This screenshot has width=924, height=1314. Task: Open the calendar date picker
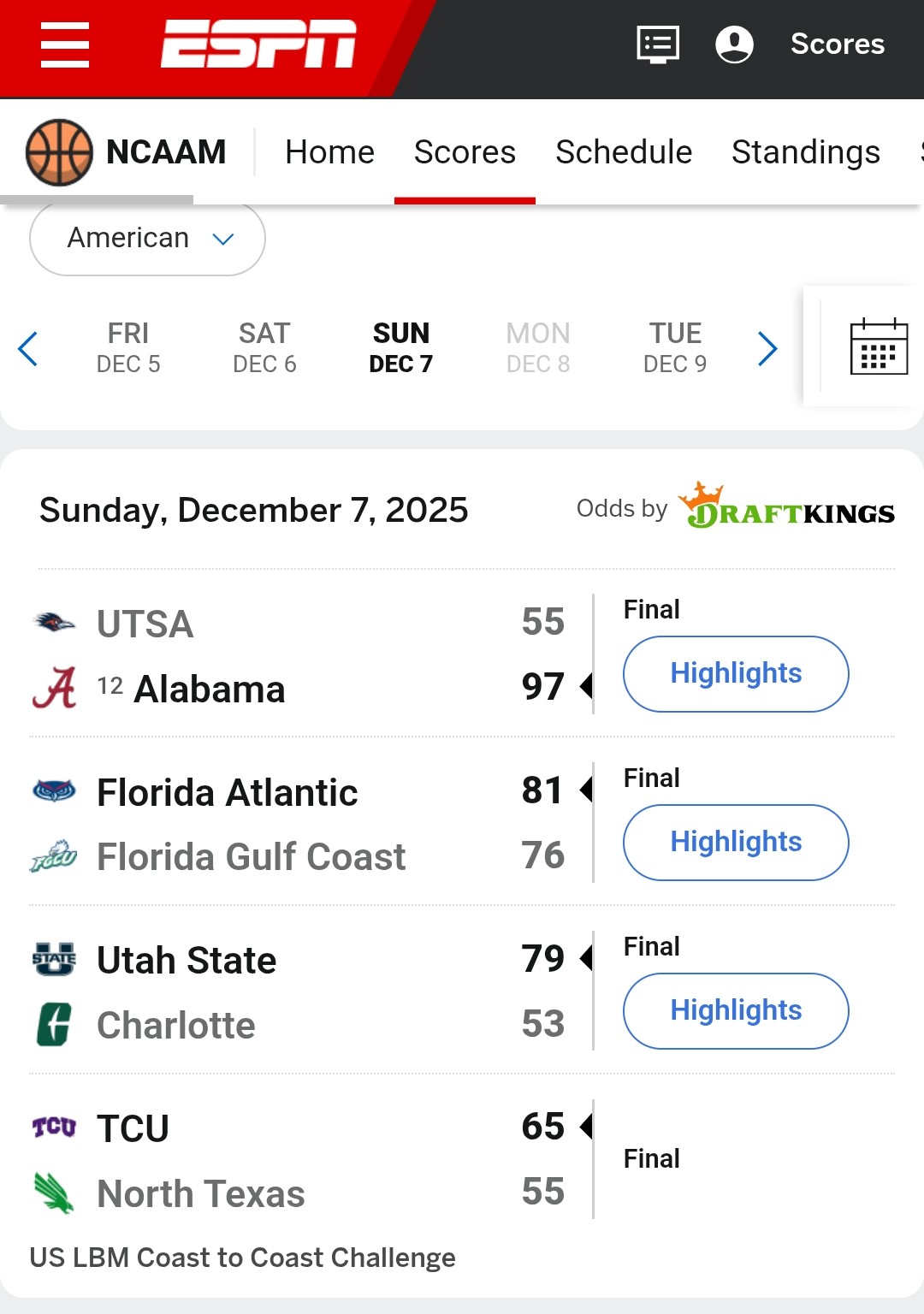[x=879, y=346]
